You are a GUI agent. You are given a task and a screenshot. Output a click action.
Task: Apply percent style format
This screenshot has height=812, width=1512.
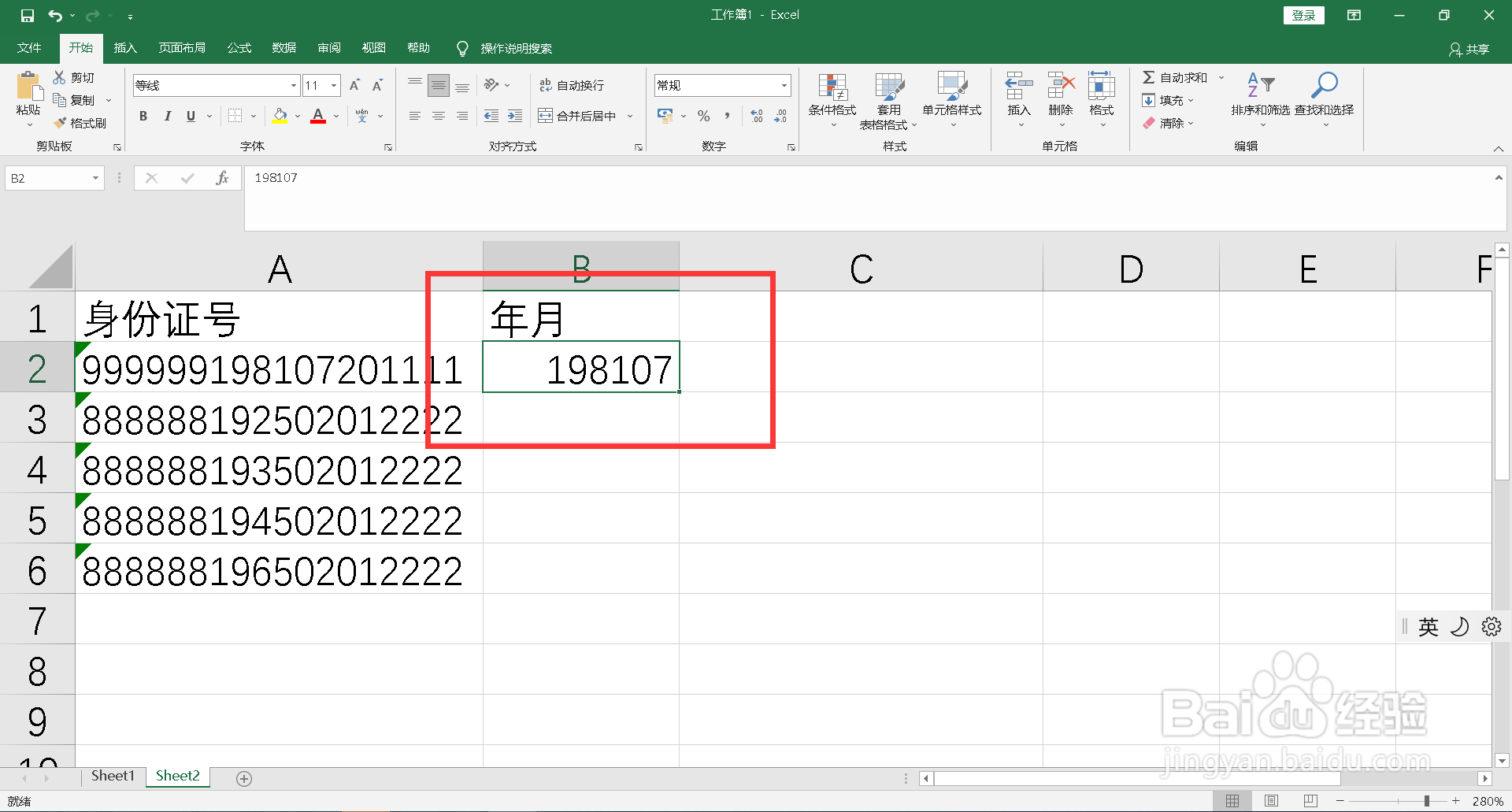click(703, 116)
